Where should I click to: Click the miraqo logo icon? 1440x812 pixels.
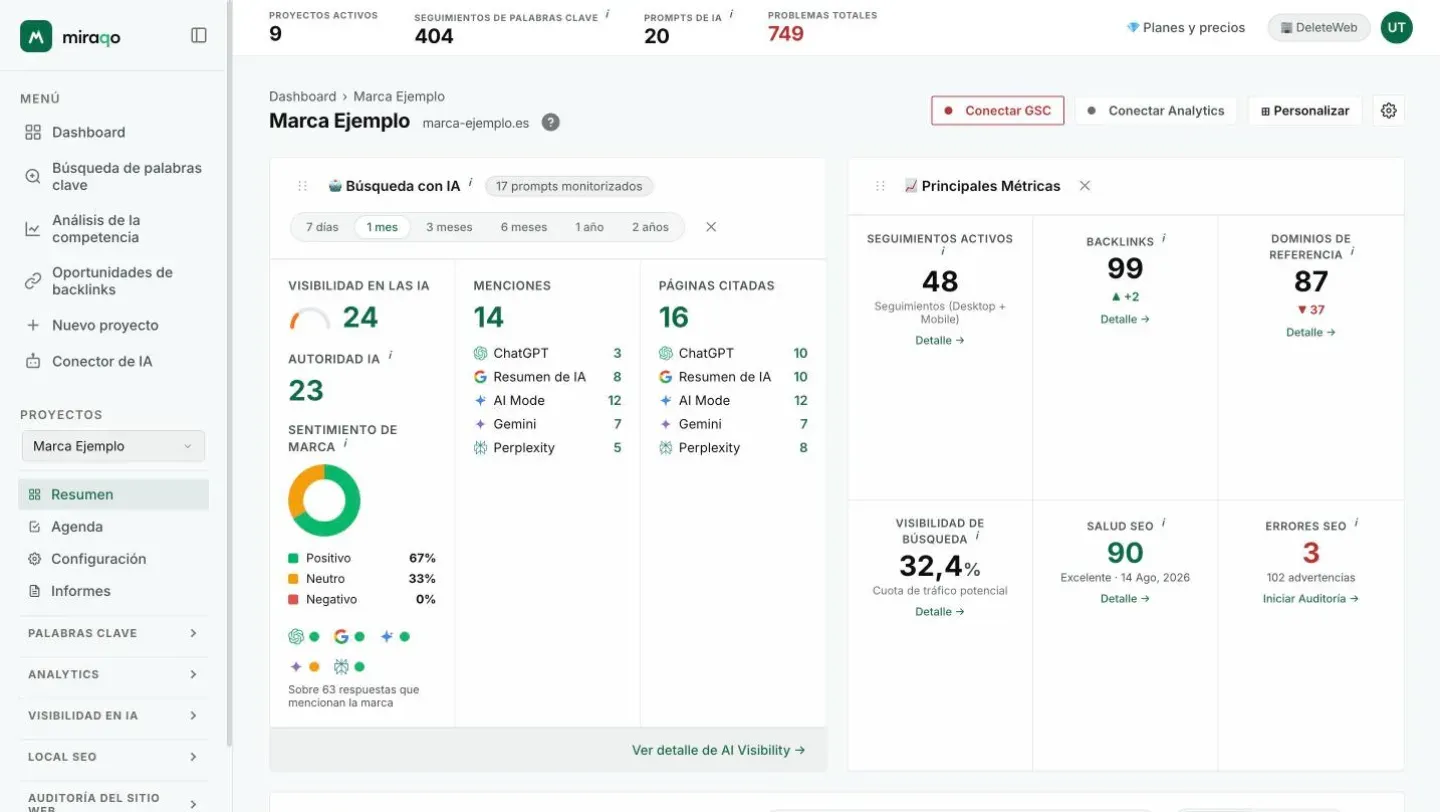(x=36, y=36)
